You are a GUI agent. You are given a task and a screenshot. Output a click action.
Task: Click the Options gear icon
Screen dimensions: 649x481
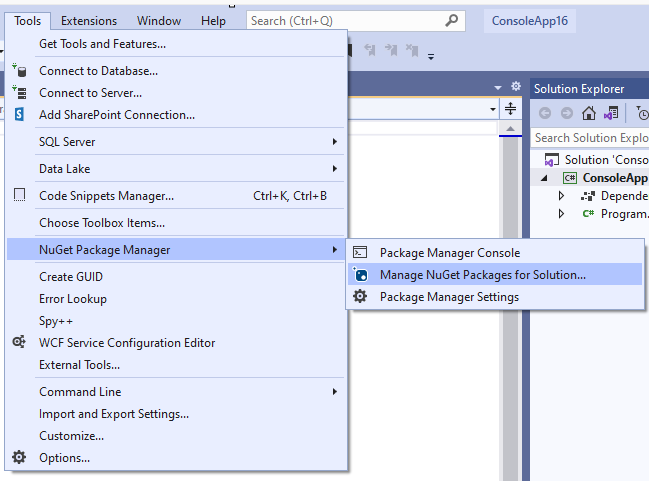tap(19, 457)
